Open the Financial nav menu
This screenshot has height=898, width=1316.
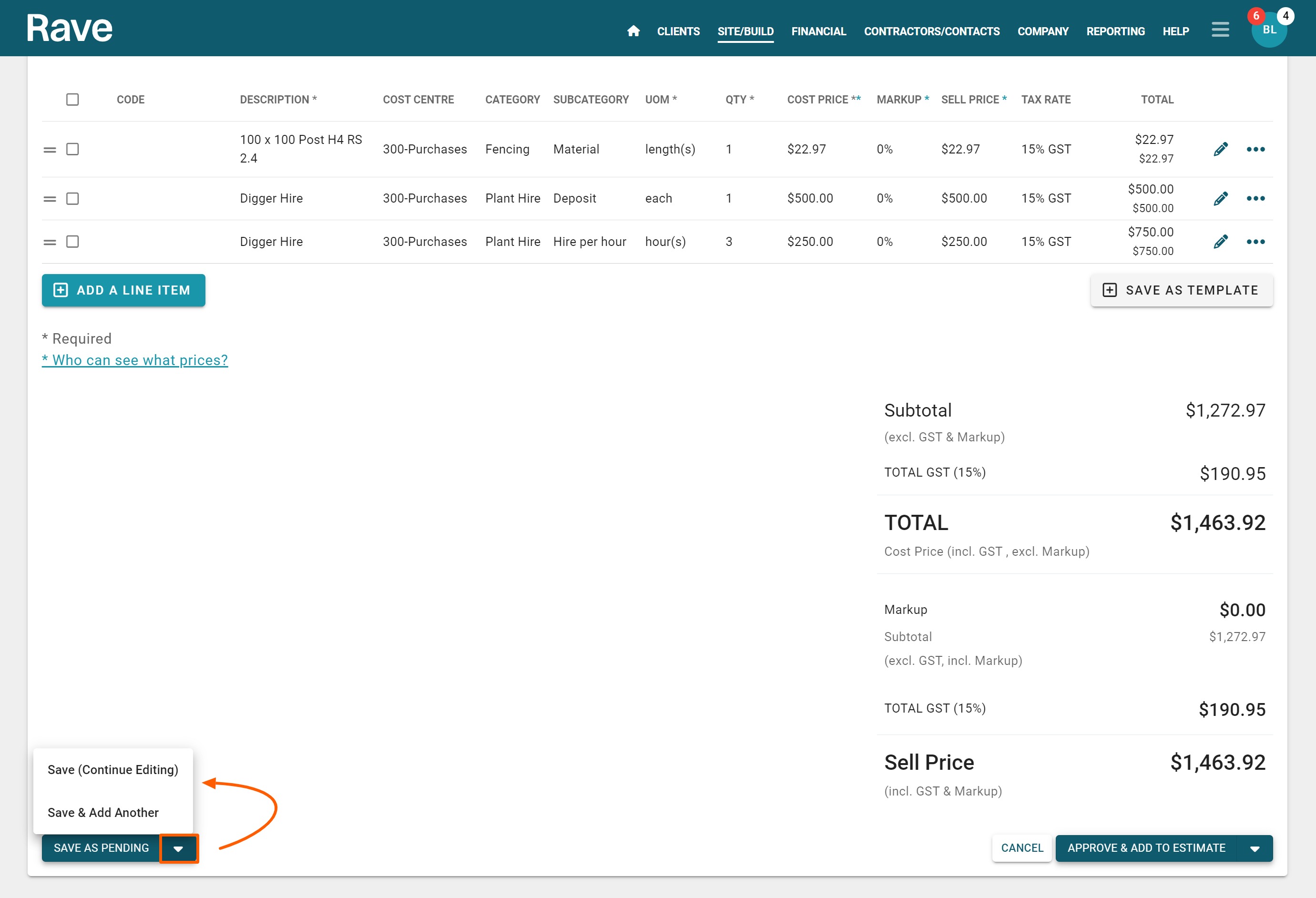[818, 31]
